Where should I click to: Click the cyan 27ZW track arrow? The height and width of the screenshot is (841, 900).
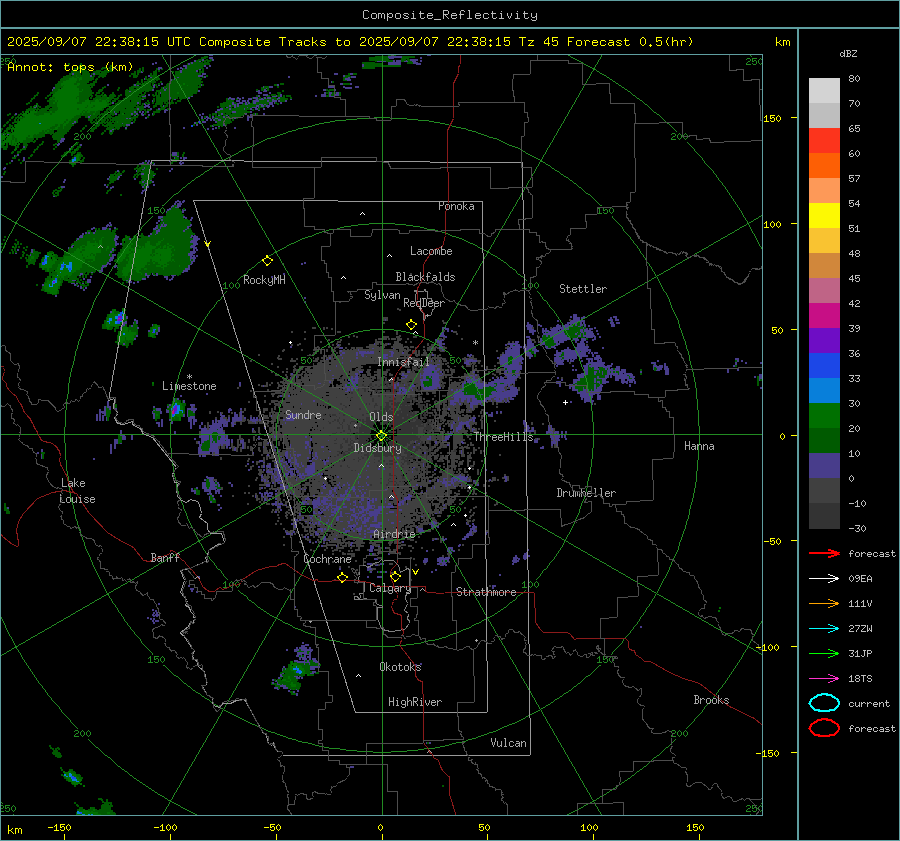(x=824, y=629)
